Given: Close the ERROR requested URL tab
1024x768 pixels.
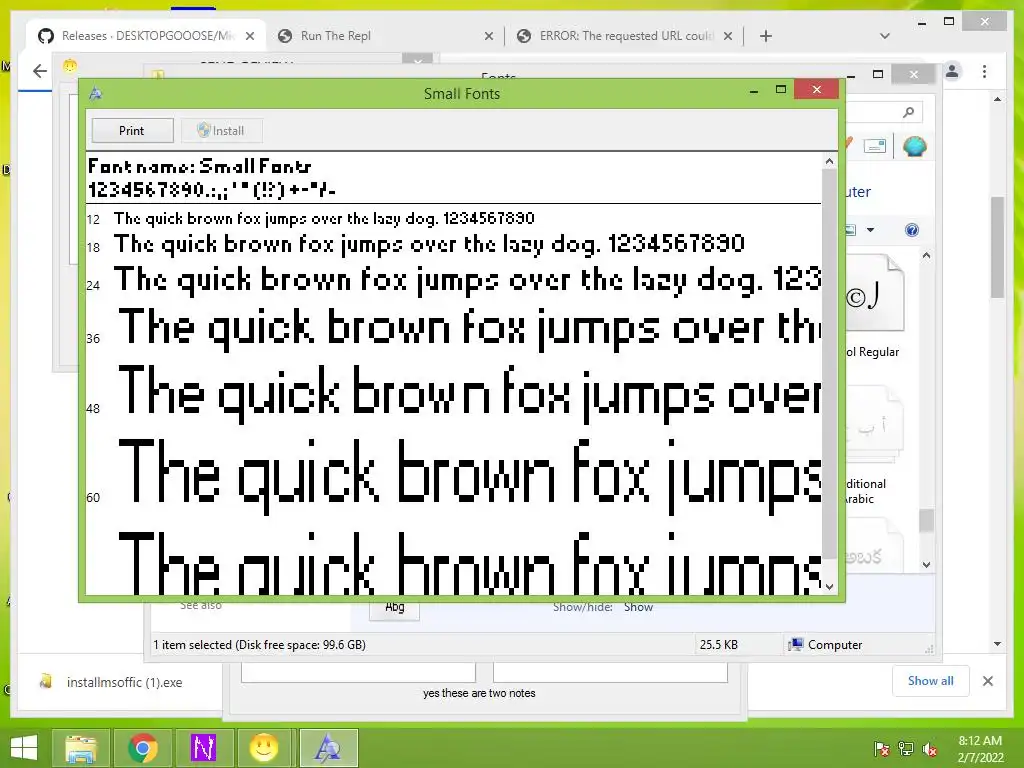Looking at the screenshot, I should [728, 36].
